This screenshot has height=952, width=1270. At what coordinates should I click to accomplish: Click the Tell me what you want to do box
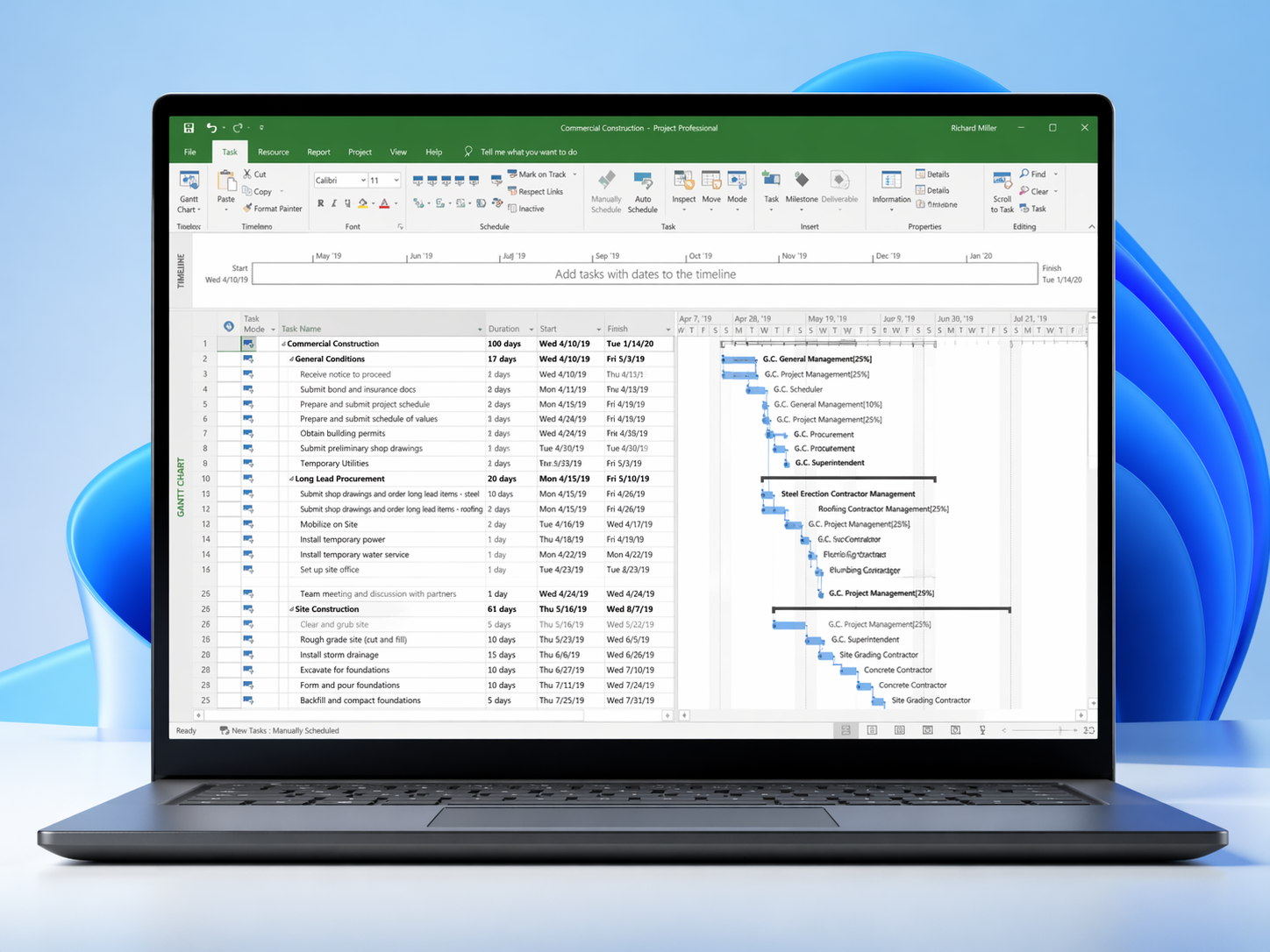point(528,153)
